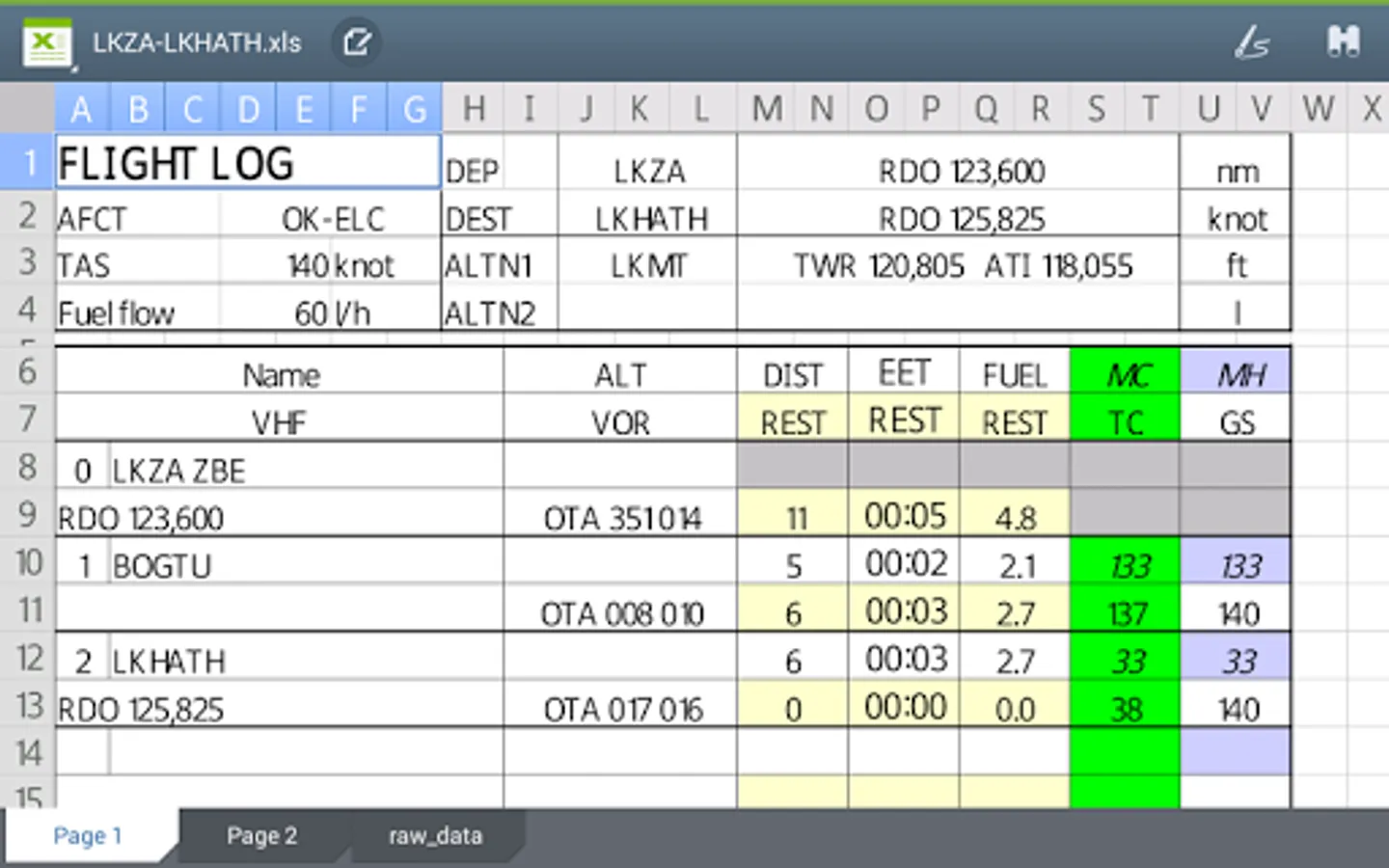Screen dimensions: 1389x868
Task: Switch to Page 1 sheet tab
Action: coord(88,836)
